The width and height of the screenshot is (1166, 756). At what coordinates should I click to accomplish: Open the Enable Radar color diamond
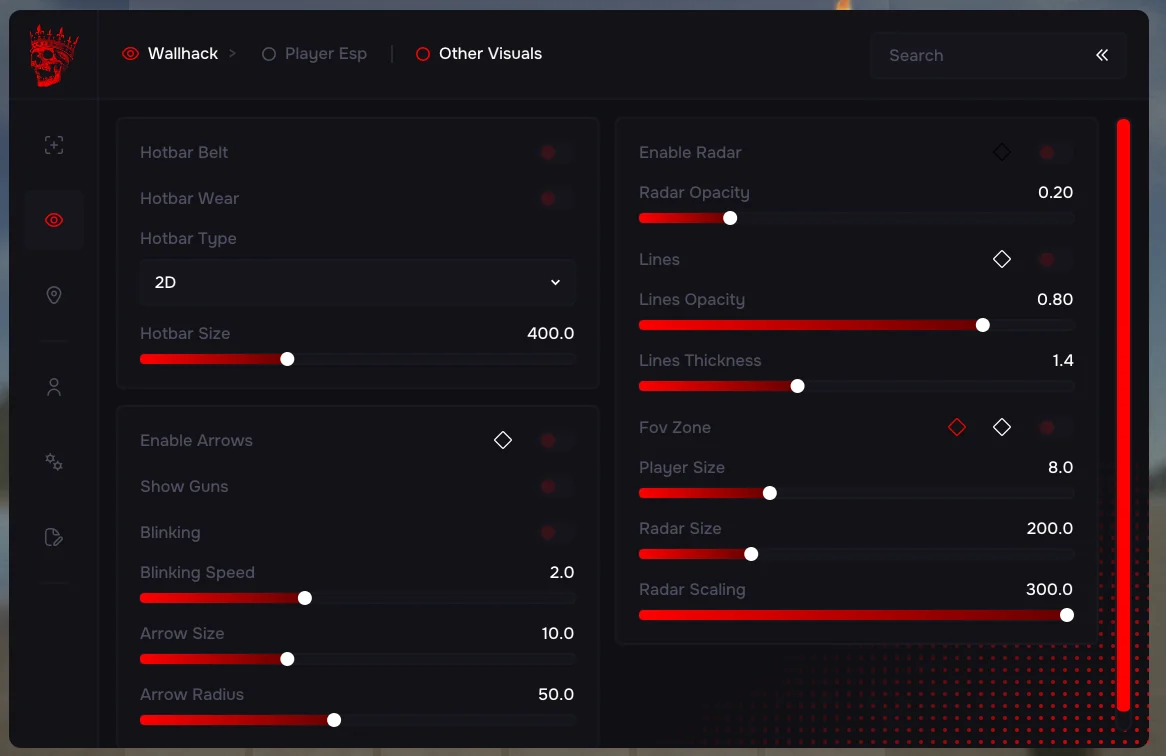[x=1002, y=152]
